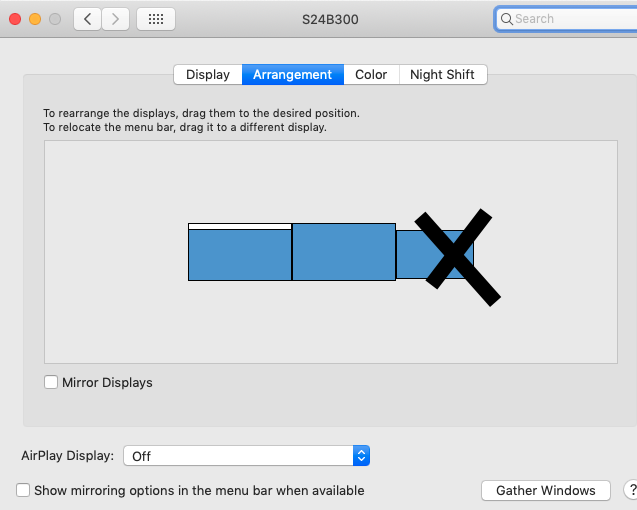Image resolution: width=637 pixels, height=510 pixels.
Task: Switch to the Display tab
Action: pyautogui.click(x=208, y=74)
